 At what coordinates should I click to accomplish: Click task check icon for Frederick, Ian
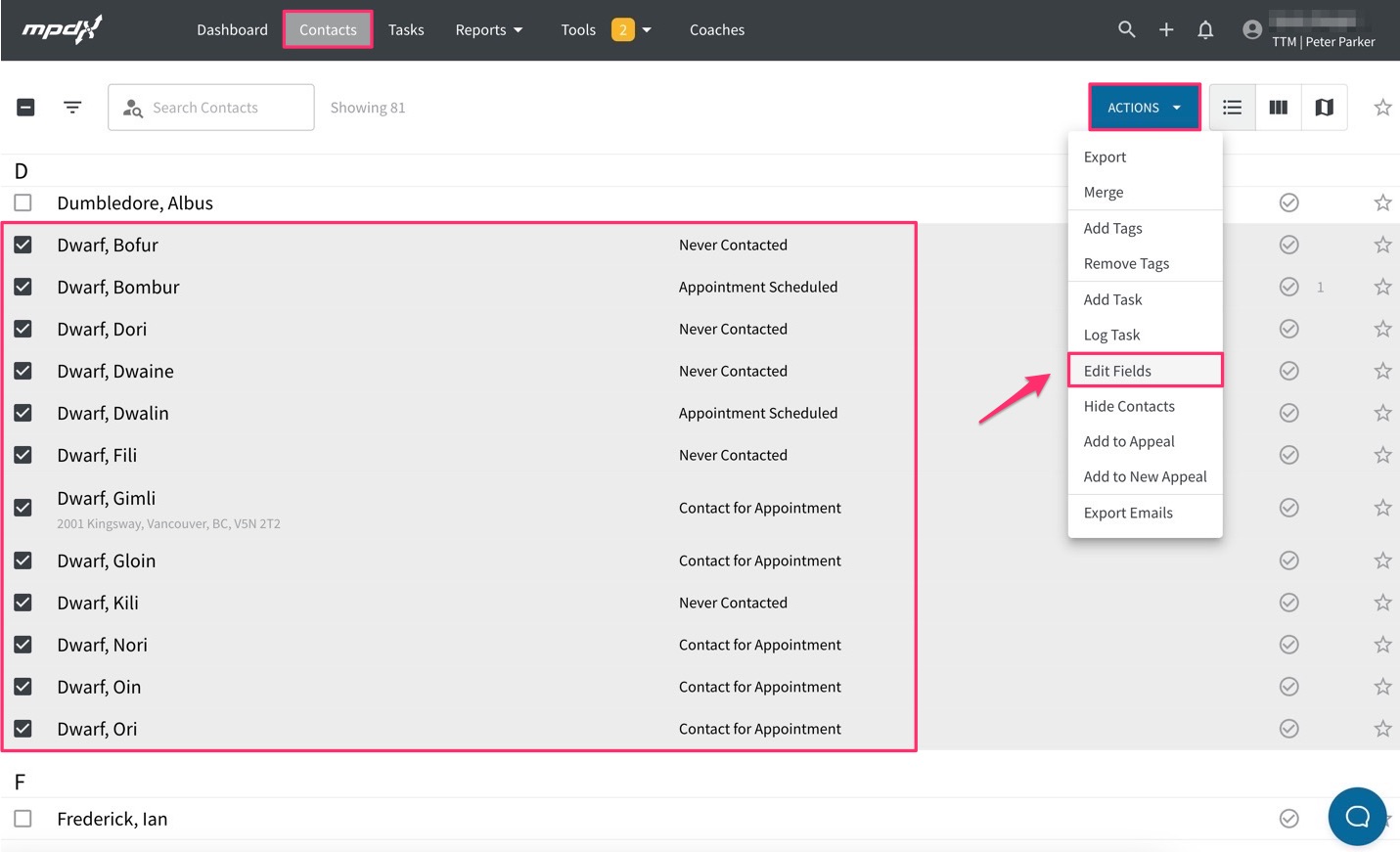point(1289,819)
